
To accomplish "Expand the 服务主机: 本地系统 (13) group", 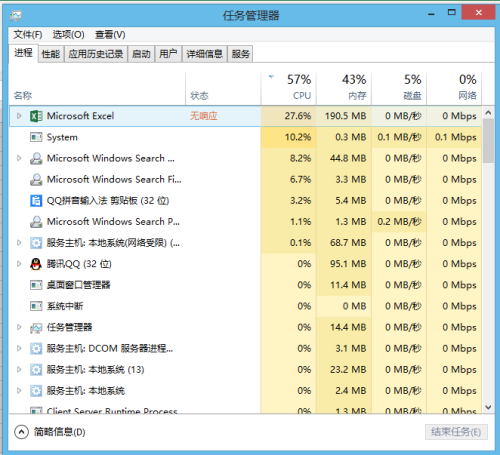I will tap(19, 369).
